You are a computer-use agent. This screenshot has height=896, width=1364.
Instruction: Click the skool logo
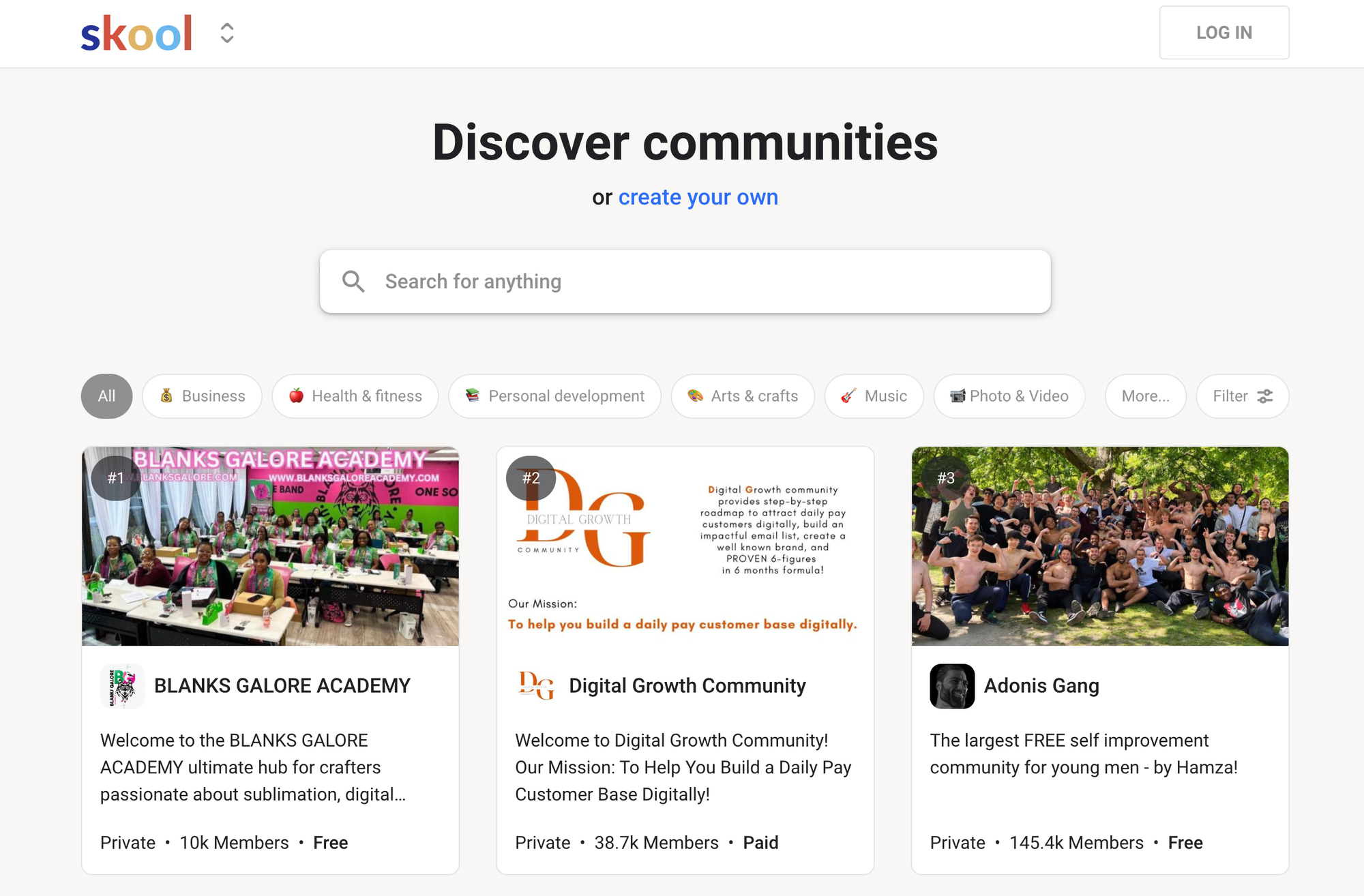click(136, 33)
